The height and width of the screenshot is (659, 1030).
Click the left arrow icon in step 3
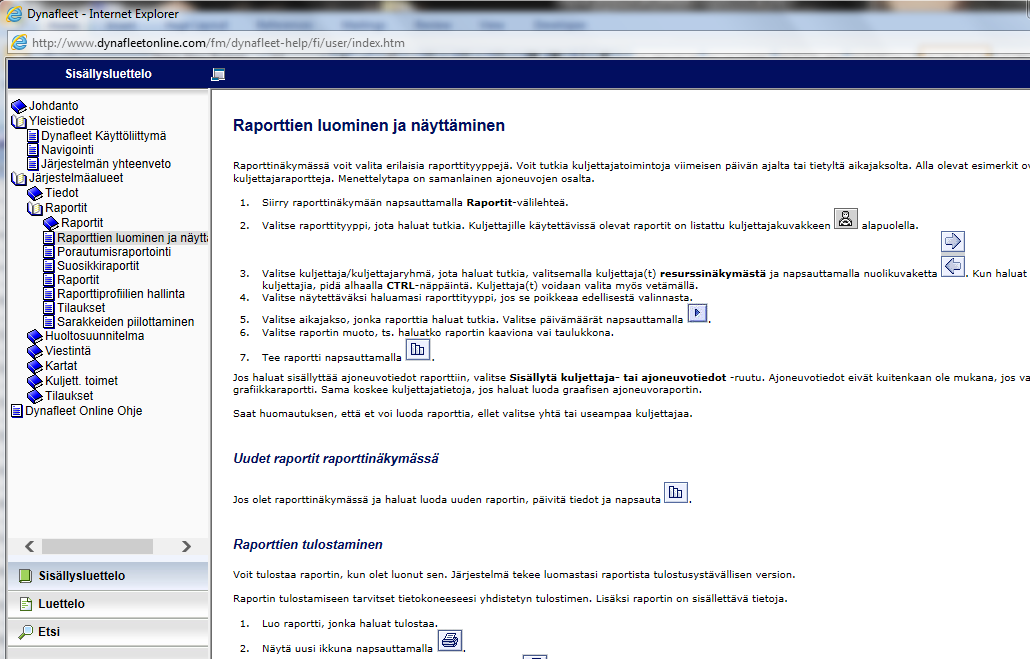click(952, 266)
